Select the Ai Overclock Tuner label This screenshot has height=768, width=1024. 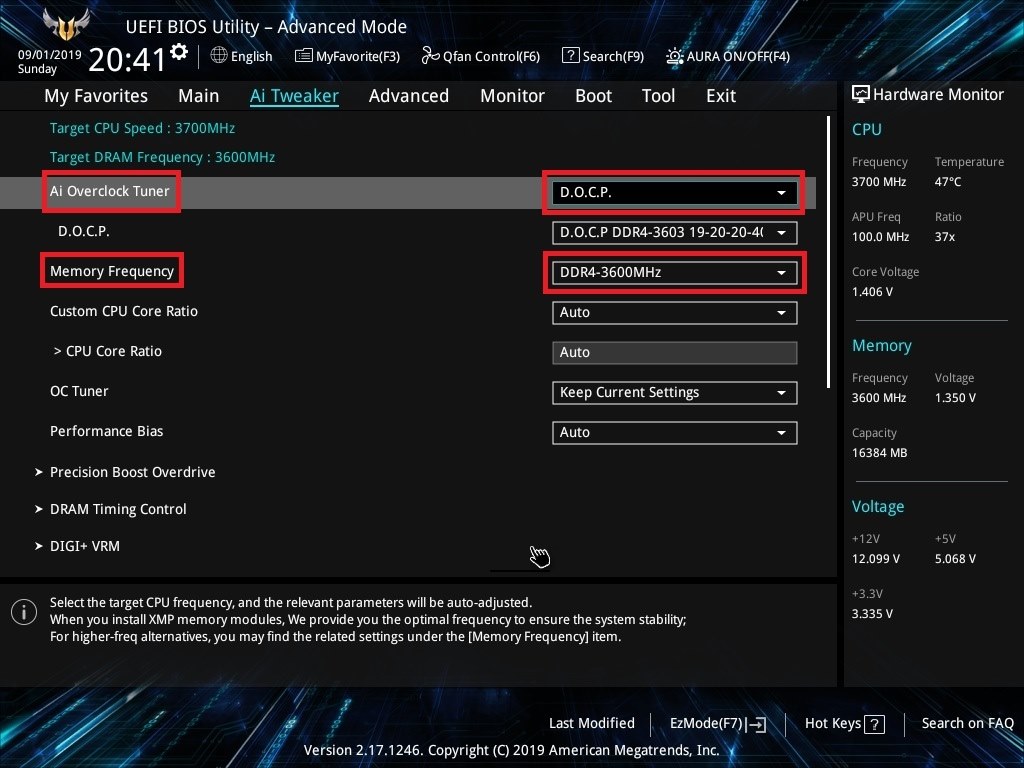click(x=110, y=191)
